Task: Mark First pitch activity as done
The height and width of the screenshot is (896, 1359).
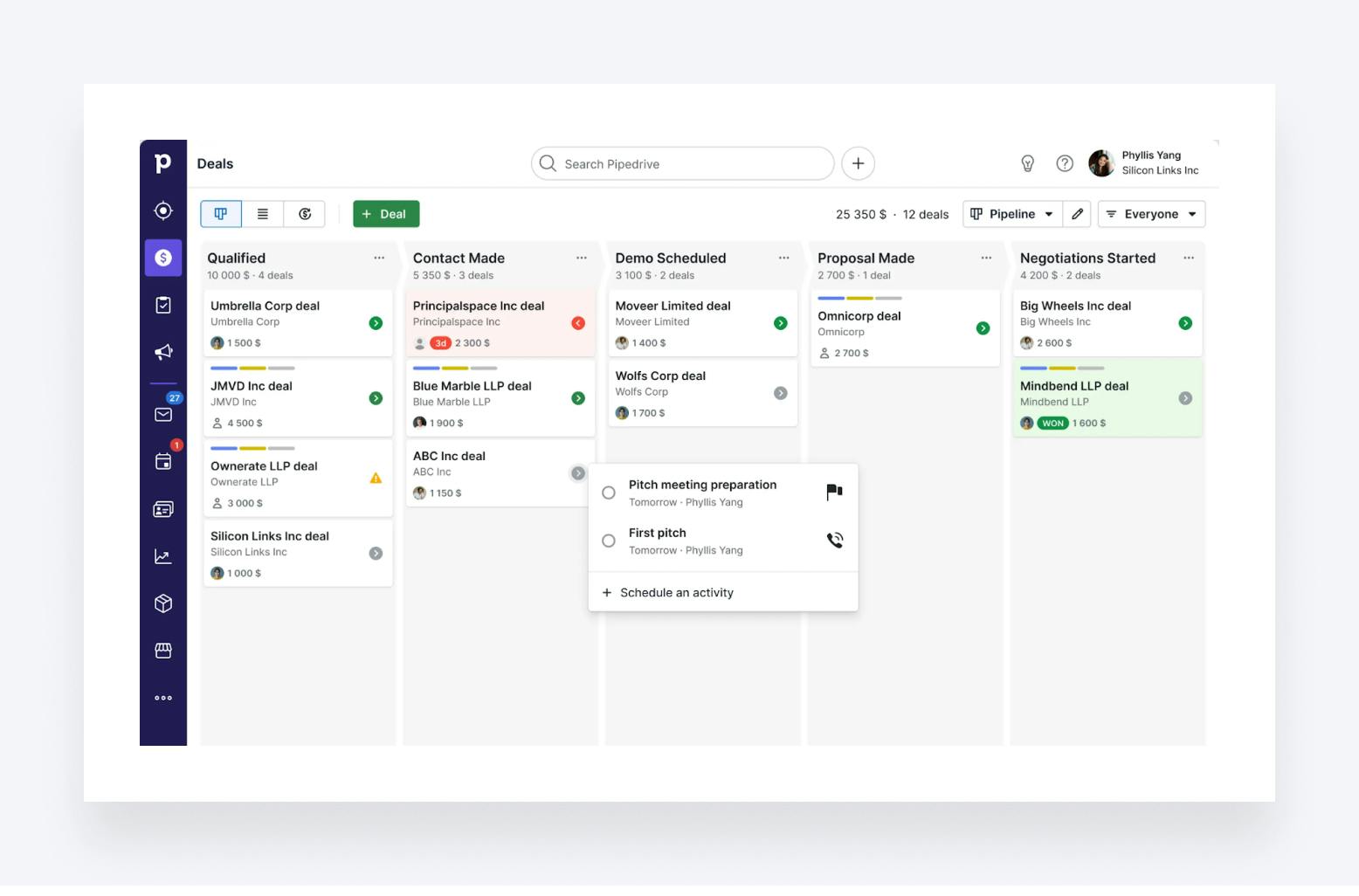Action: point(609,541)
